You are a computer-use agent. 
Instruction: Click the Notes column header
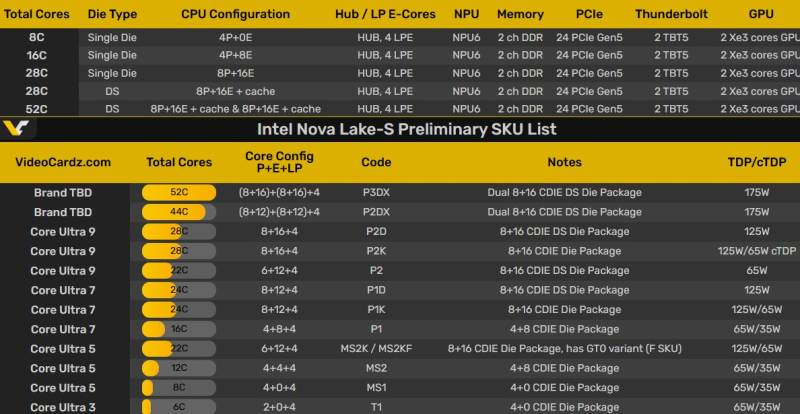coord(564,162)
